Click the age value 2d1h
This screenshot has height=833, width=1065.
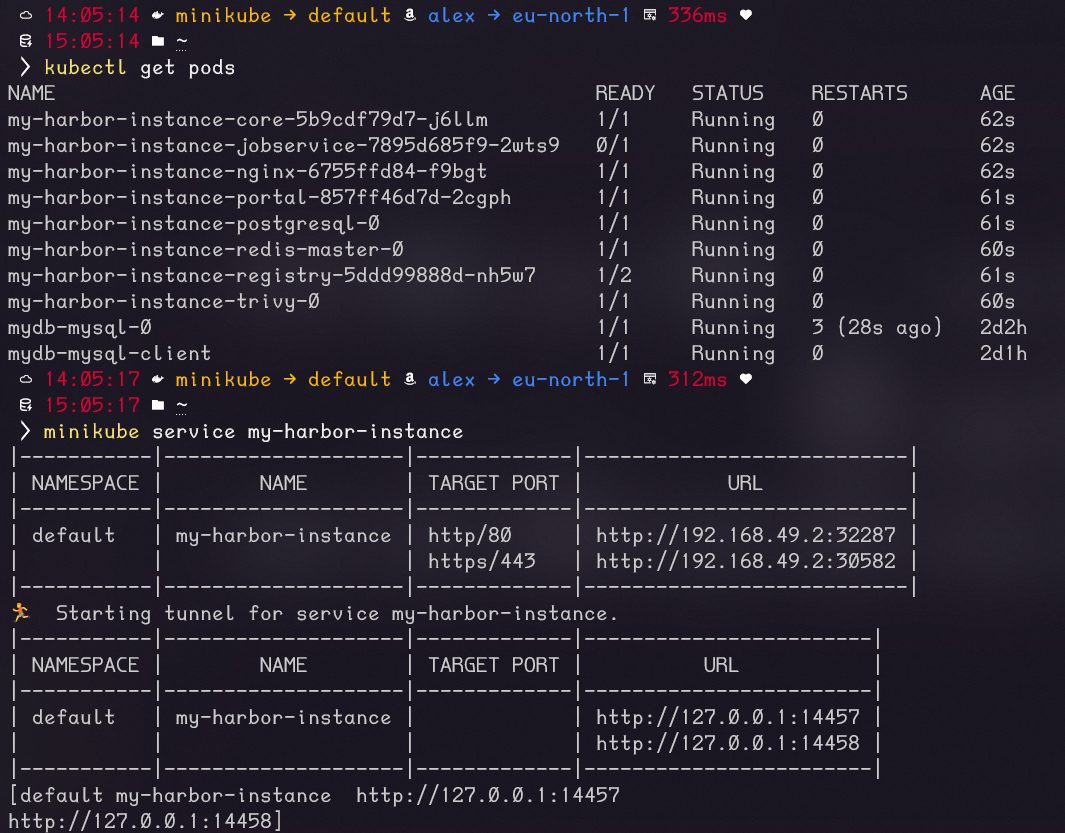[1003, 353]
